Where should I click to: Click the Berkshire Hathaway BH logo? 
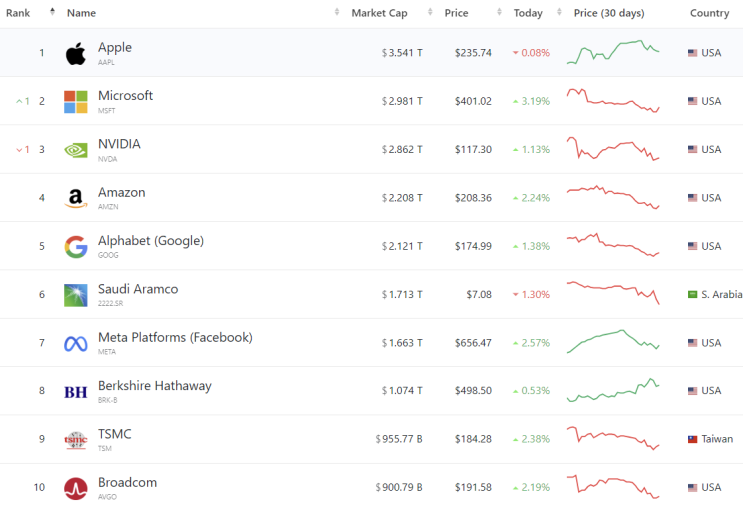(76, 391)
